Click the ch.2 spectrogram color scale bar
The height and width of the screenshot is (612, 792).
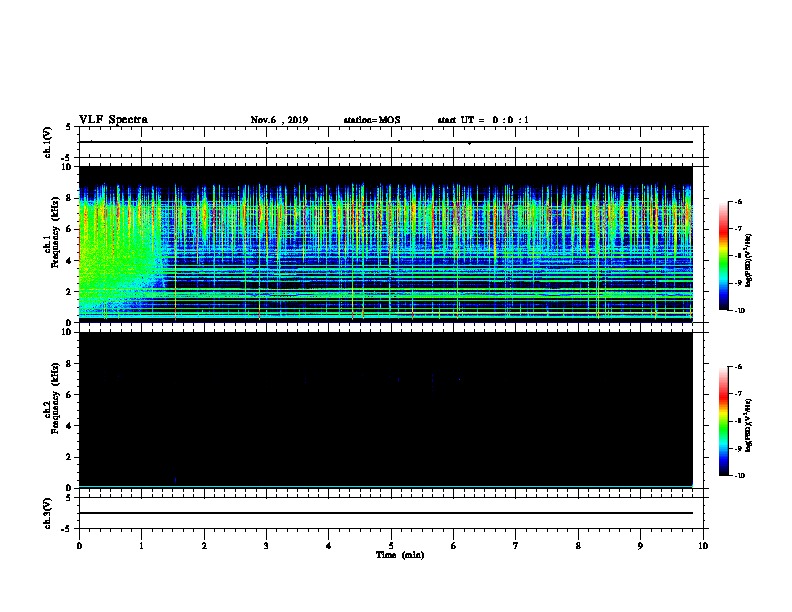click(724, 421)
